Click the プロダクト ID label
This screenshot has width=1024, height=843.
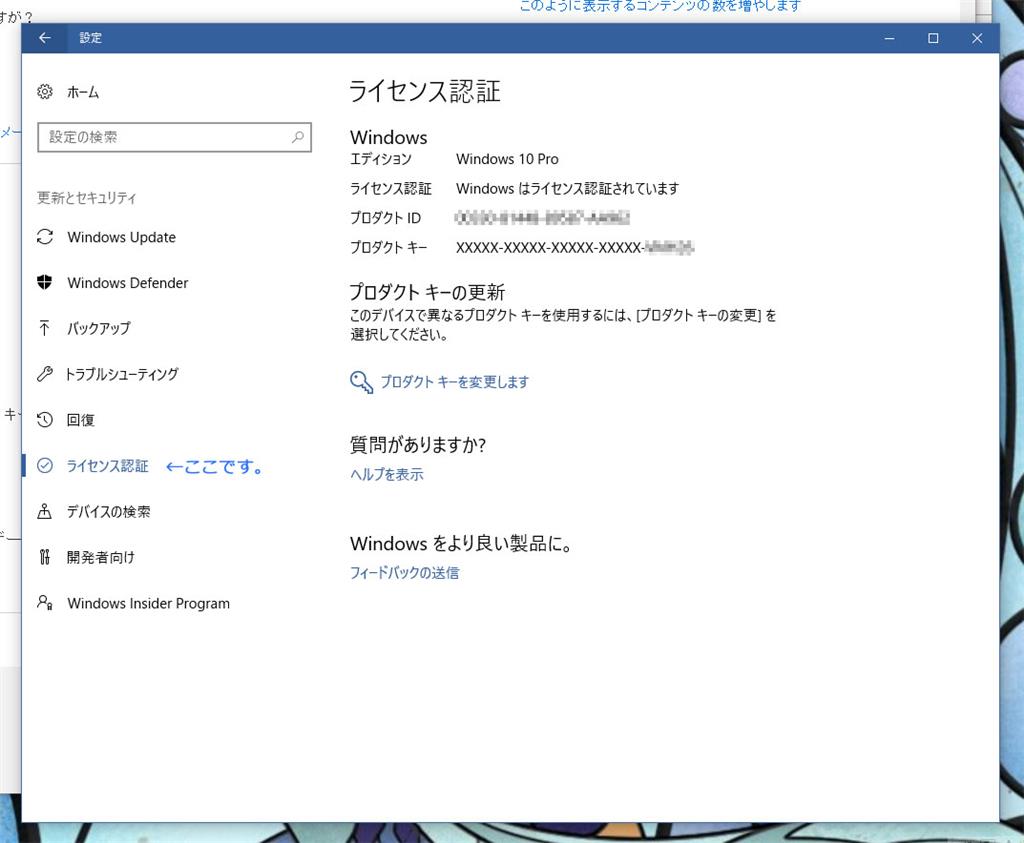tap(385, 217)
